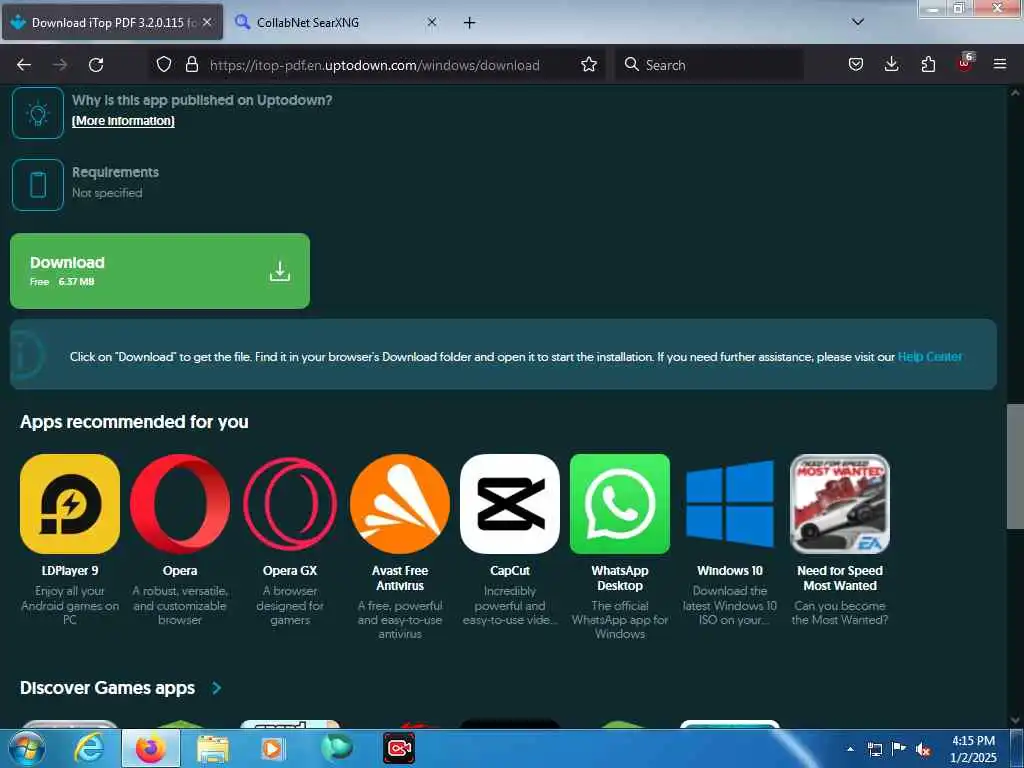Open Windows Media Player taskbar icon
The width and height of the screenshot is (1024, 768).
pyautogui.click(x=274, y=748)
